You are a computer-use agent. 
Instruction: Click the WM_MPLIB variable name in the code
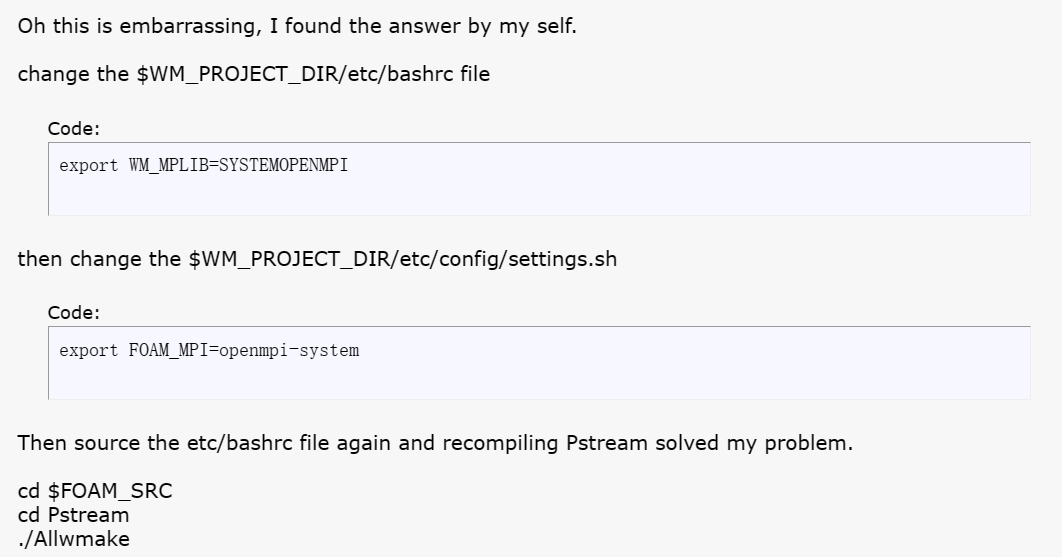[169, 165]
